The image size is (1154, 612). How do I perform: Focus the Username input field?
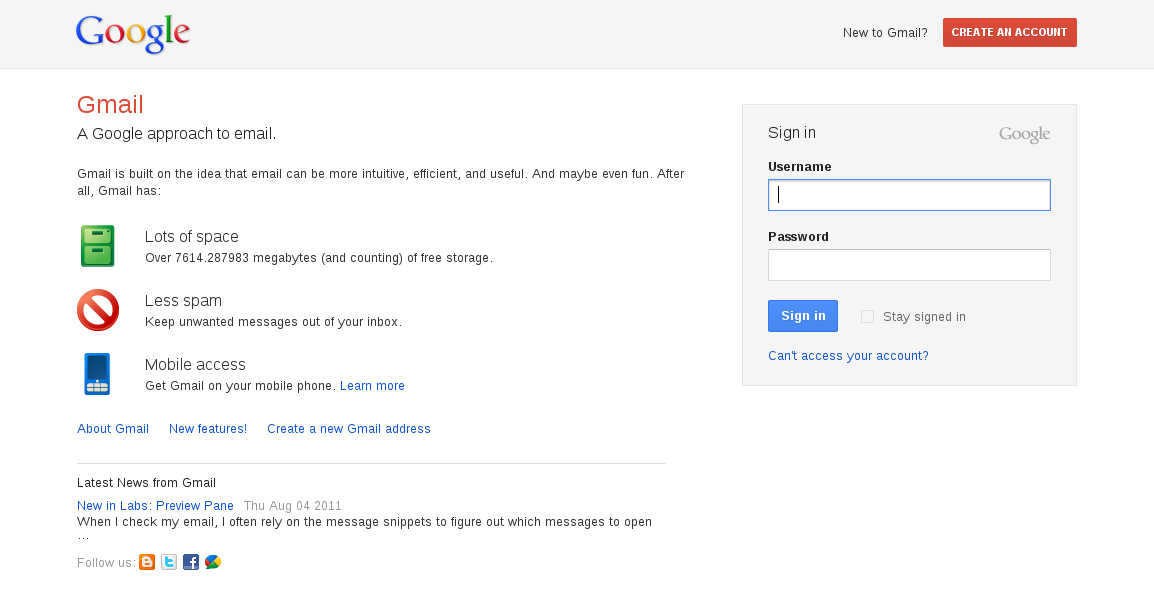pyautogui.click(x=909, y=195)
